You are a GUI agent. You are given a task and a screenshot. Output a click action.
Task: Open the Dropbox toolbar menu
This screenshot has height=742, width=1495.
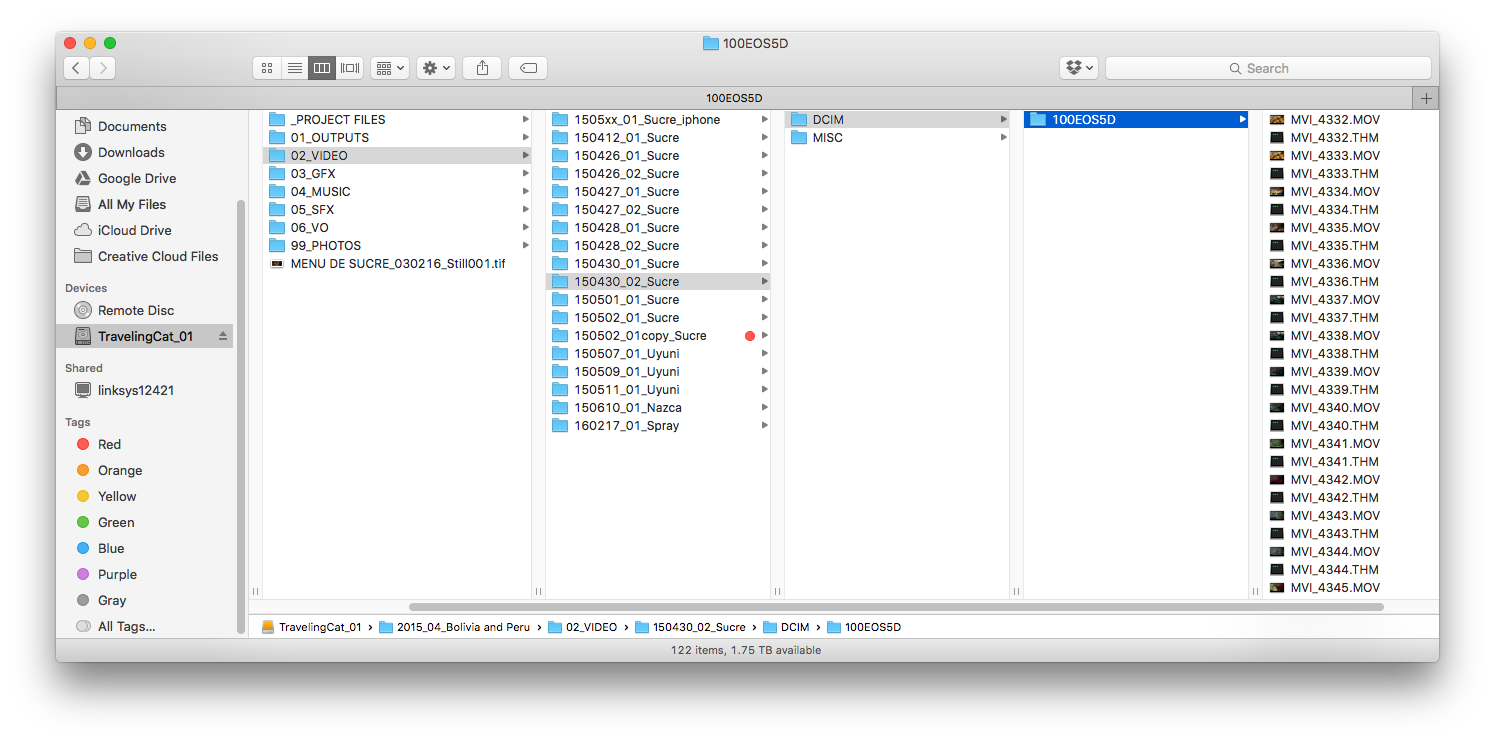coord(1079,68)
